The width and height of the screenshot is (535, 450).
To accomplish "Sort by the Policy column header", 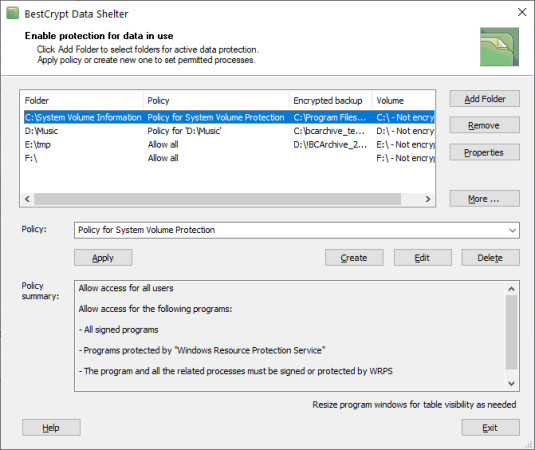I will [216, 101].
